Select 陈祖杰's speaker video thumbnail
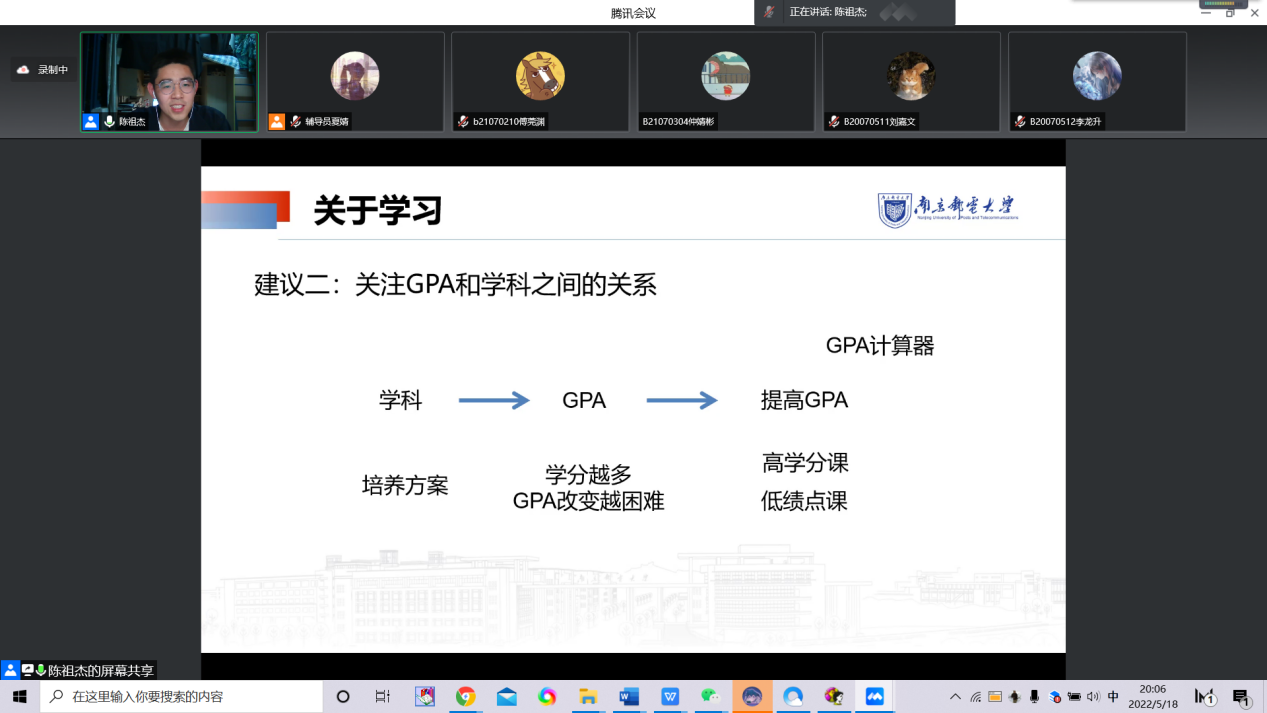 click(169, 82)
